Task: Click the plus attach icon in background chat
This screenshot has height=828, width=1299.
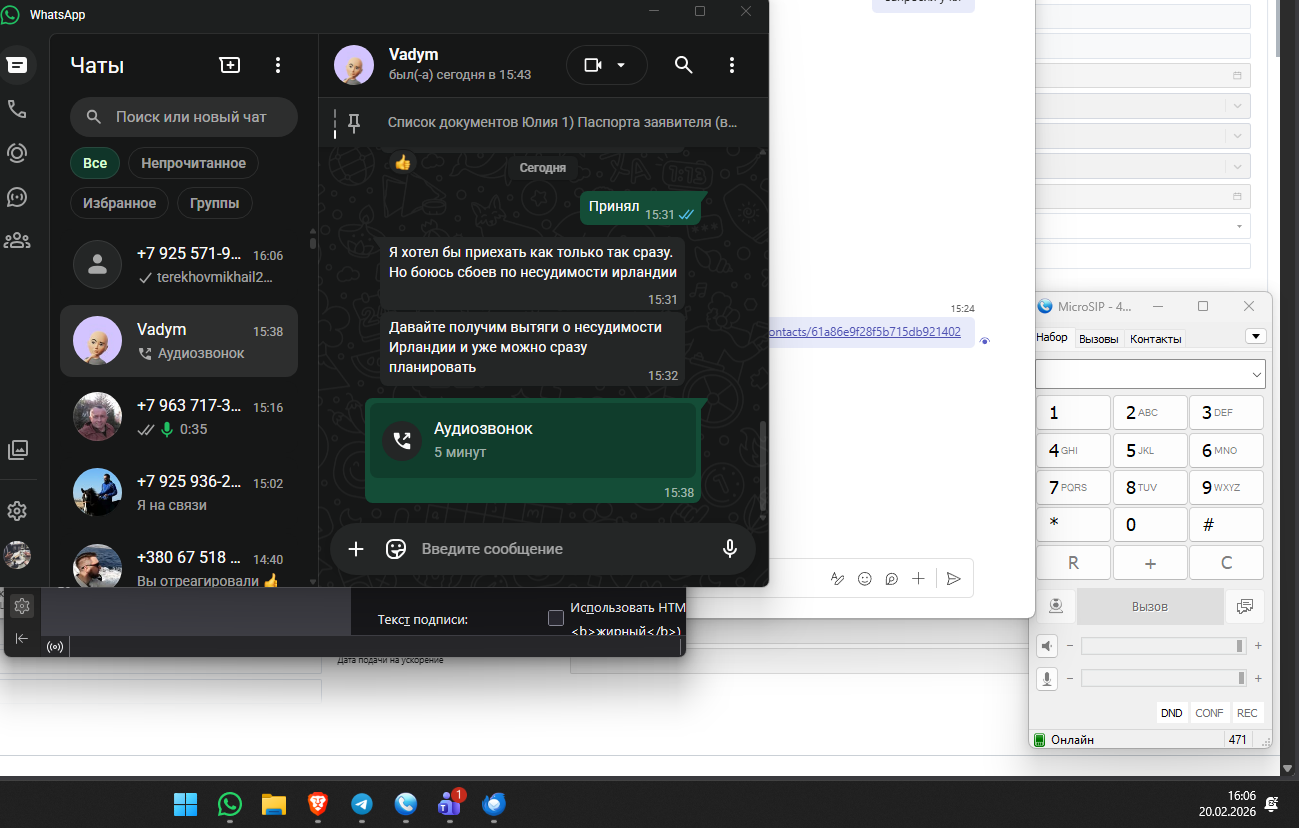Action: pos(918,578)
